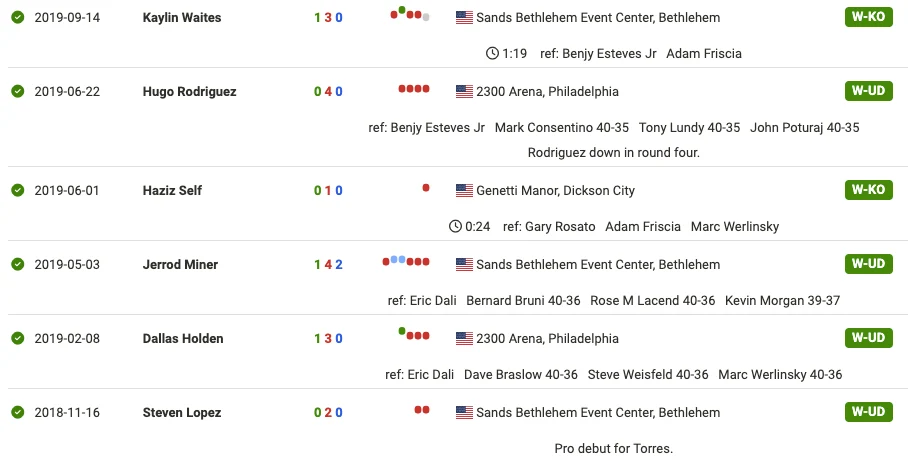Click last-fights dots for Jerrod Miner
908x461 pixels.
click(x=406, y=261)
